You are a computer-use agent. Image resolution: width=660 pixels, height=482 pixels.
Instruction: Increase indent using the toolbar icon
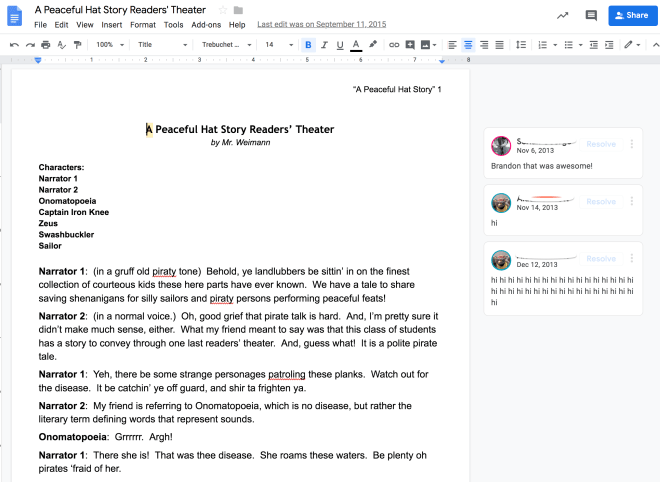pyautogui.click(x=609, y=45)
